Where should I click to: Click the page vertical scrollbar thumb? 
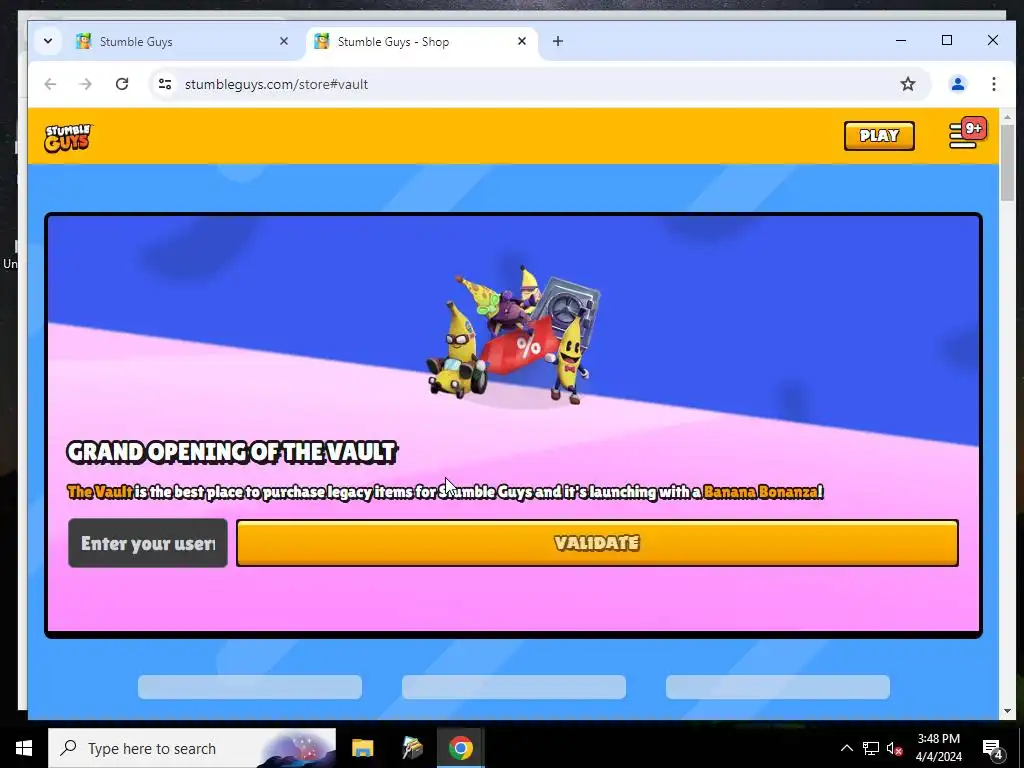pyautogui.click(x=1007, y=163)
